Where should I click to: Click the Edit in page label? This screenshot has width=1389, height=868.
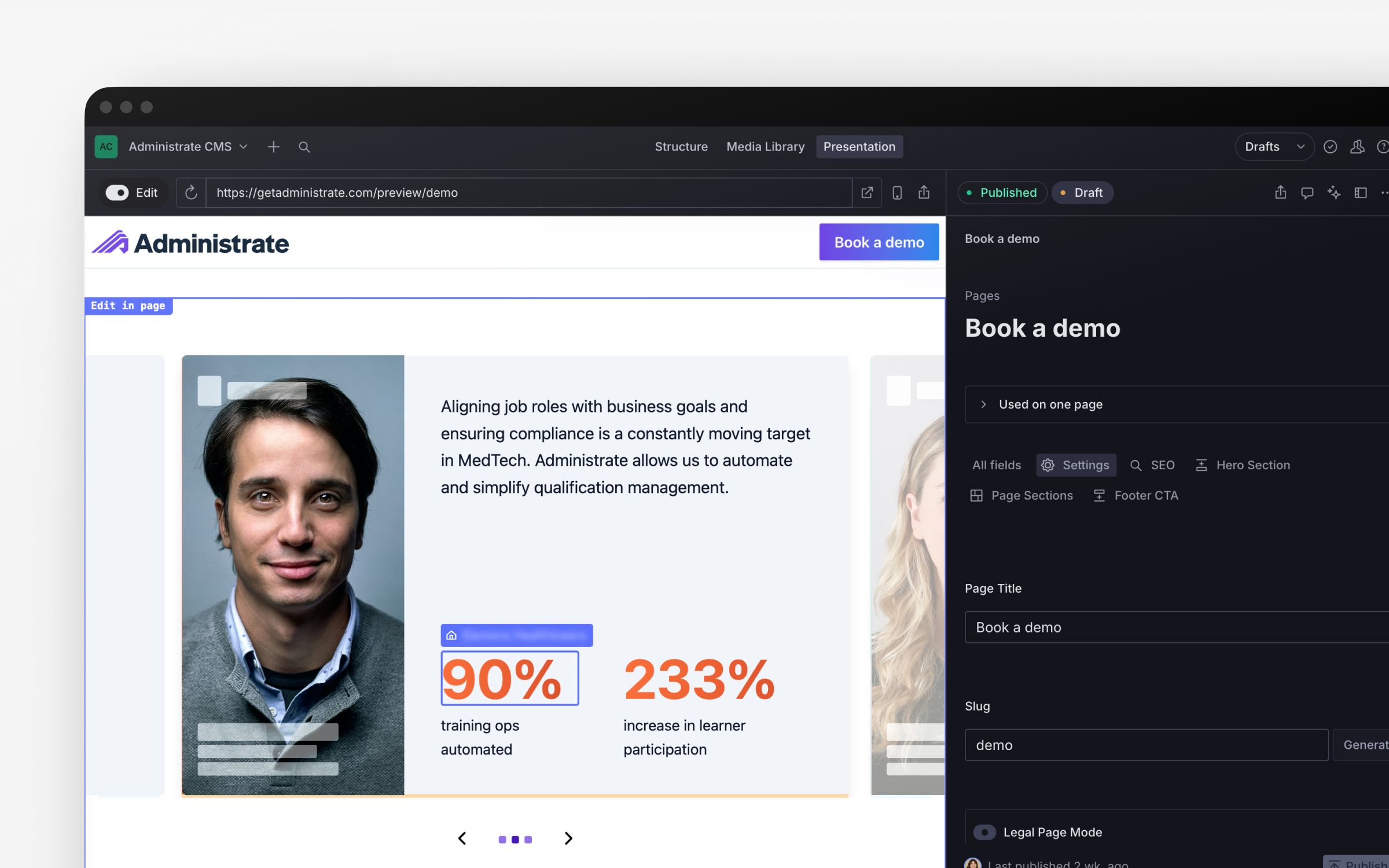click(128, 306)
